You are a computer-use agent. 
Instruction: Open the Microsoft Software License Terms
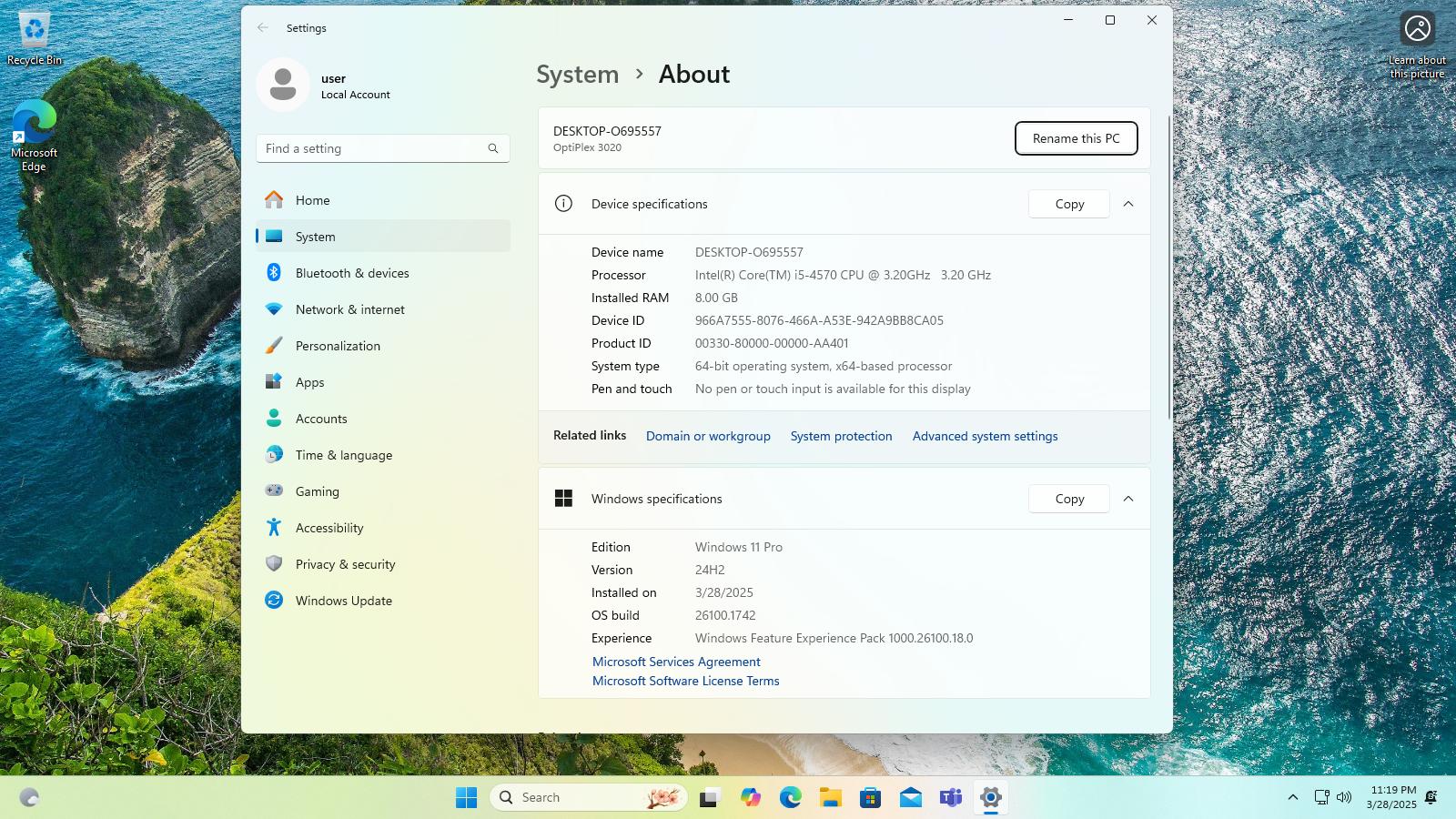pyautogui.click(x=685, y=681)
